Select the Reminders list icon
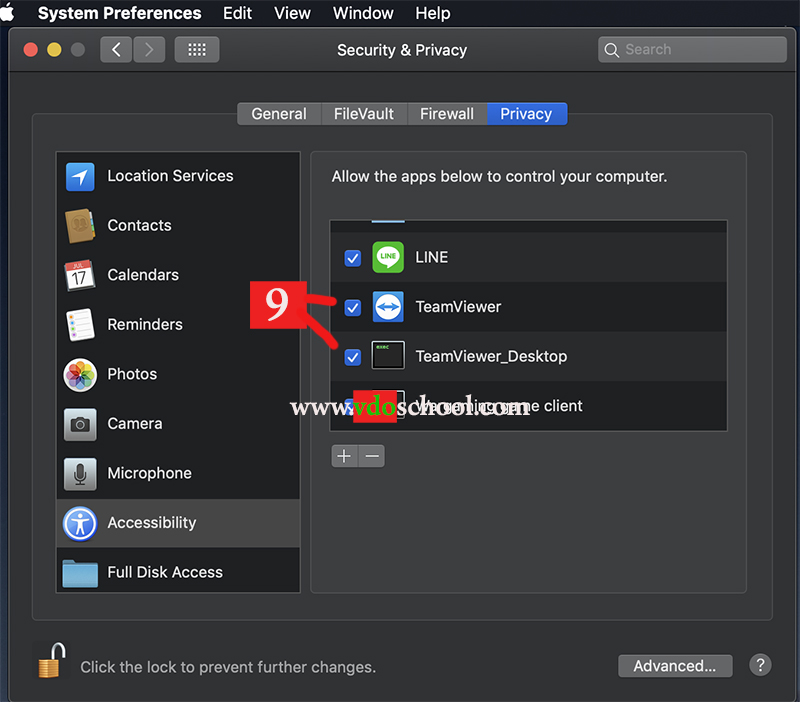Viewport: 800px width, 702px height. coord(80,324)
